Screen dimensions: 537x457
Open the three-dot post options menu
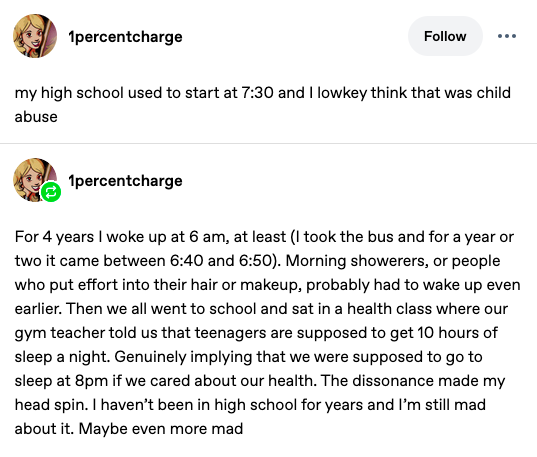[507, 36]
